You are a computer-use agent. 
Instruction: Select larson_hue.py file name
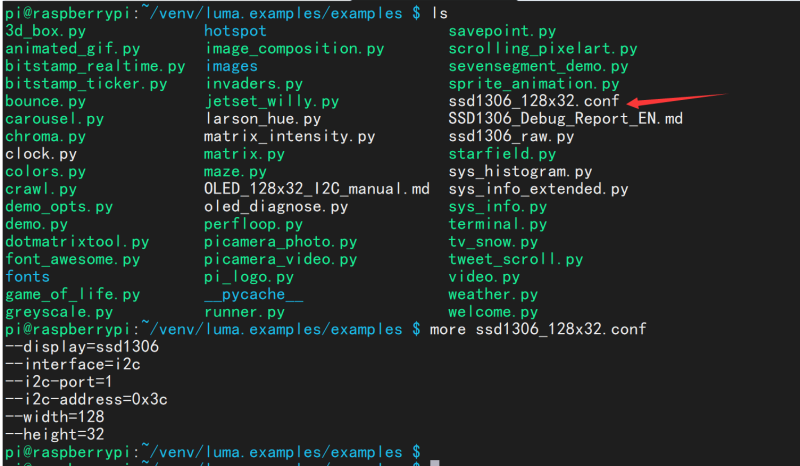click(x=262, y=119)
